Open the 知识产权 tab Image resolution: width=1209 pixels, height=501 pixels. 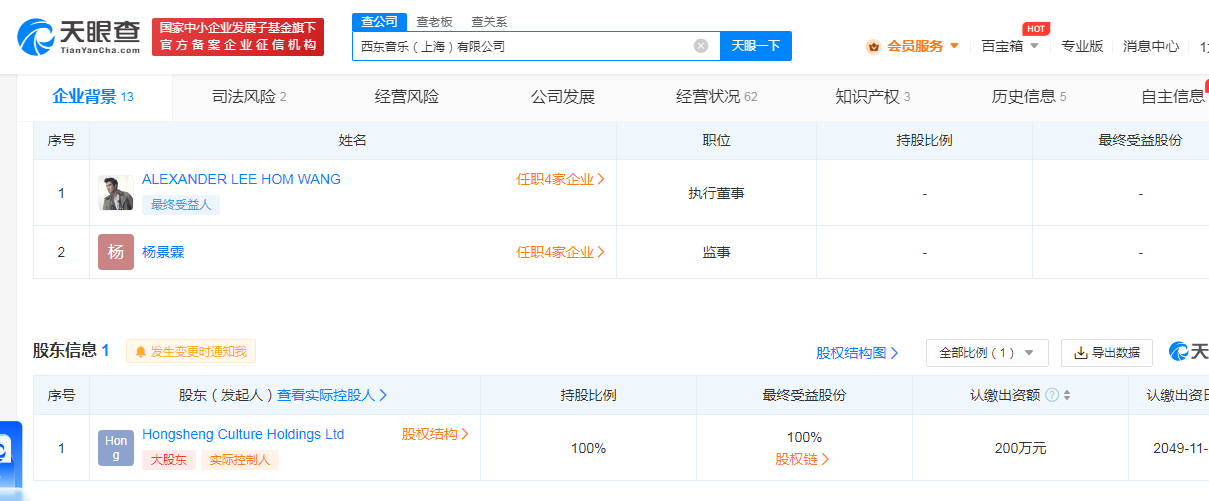[x=873, y=97]
